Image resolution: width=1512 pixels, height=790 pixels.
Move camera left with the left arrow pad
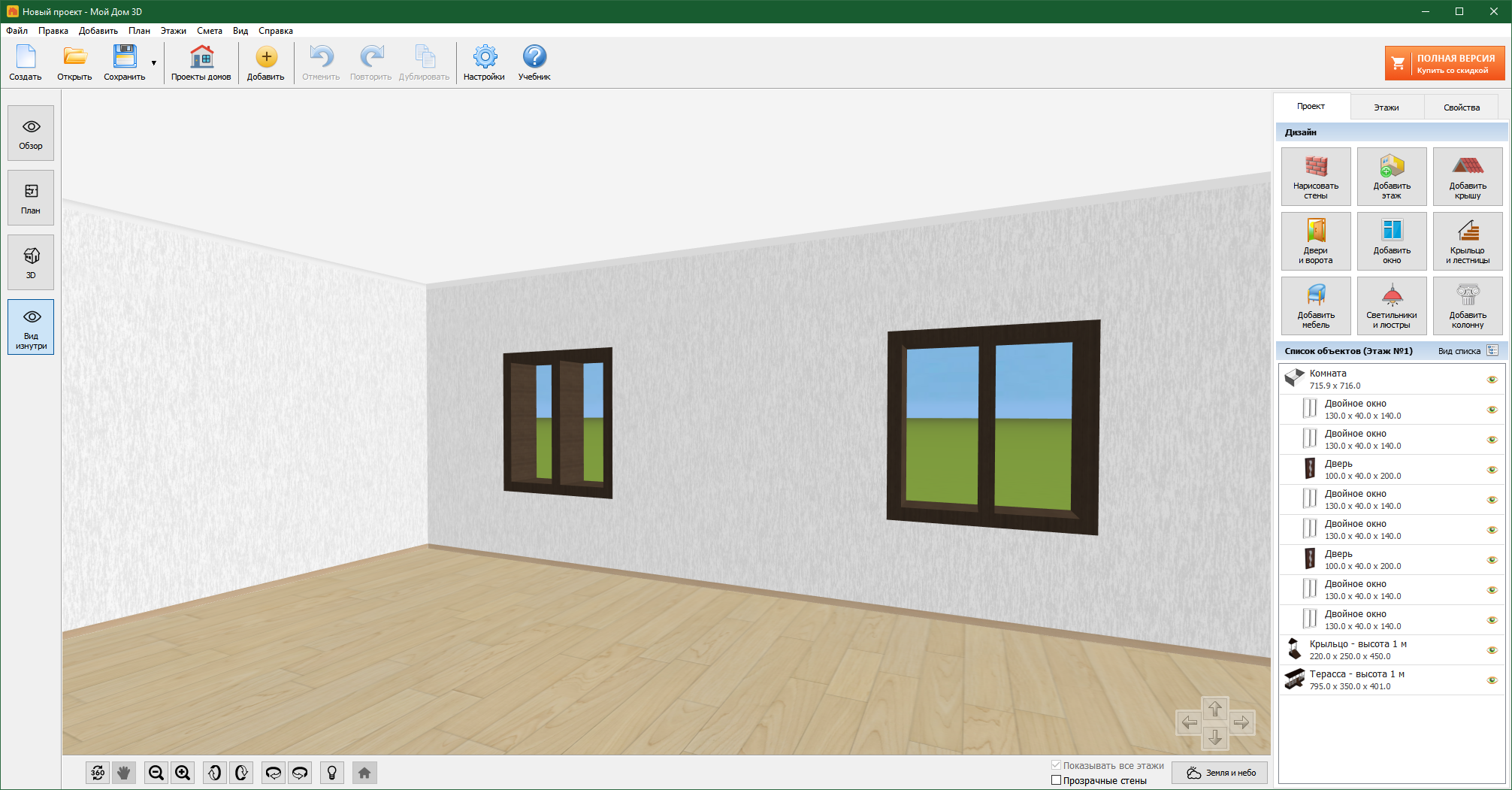coord(1189,723)
